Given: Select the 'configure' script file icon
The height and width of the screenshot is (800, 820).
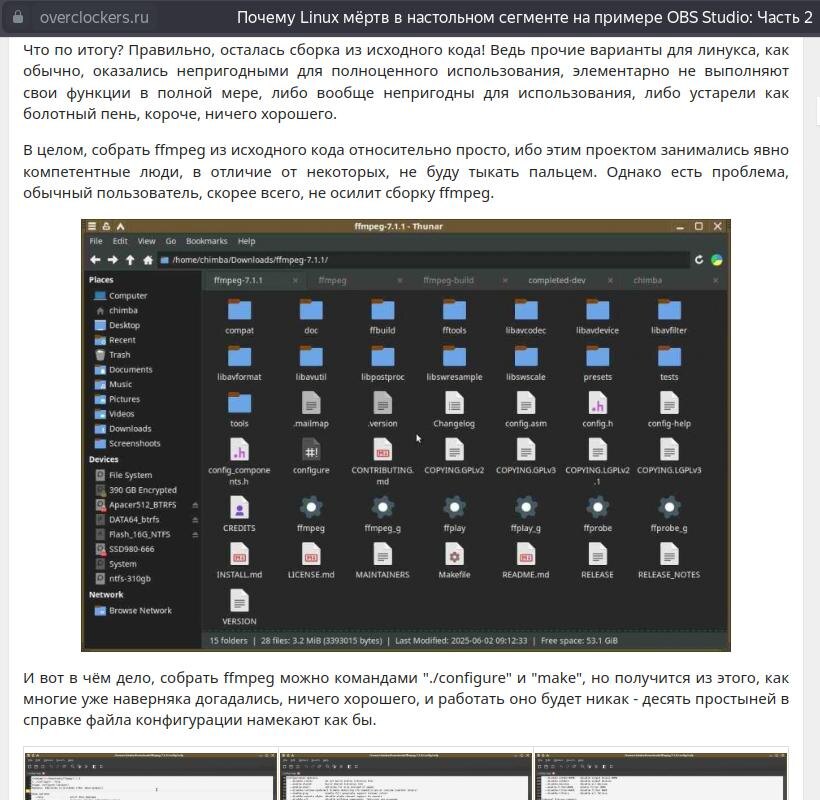Looking at the screenshot, I should 311,450.
